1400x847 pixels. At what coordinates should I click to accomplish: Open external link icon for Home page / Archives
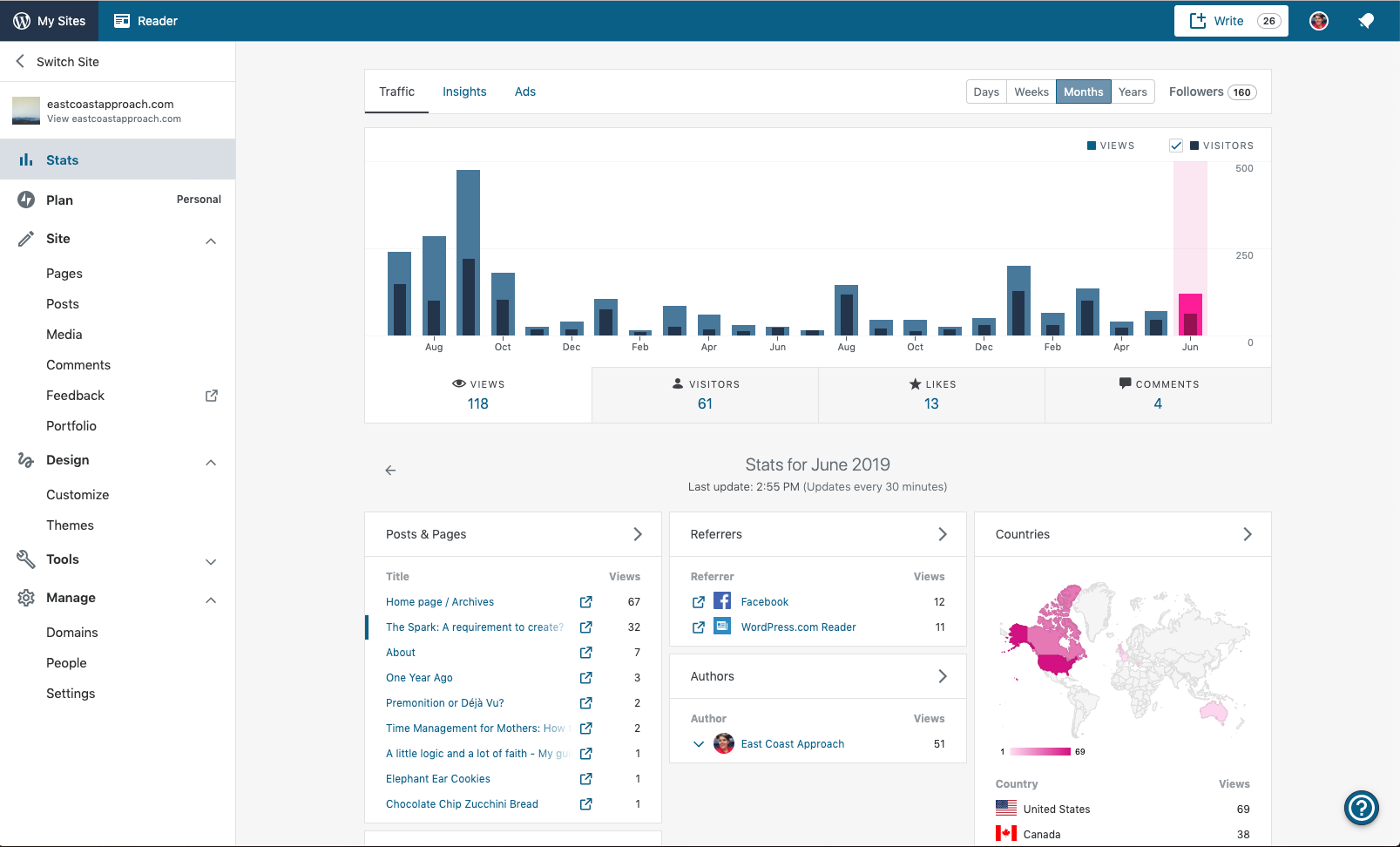586,602
